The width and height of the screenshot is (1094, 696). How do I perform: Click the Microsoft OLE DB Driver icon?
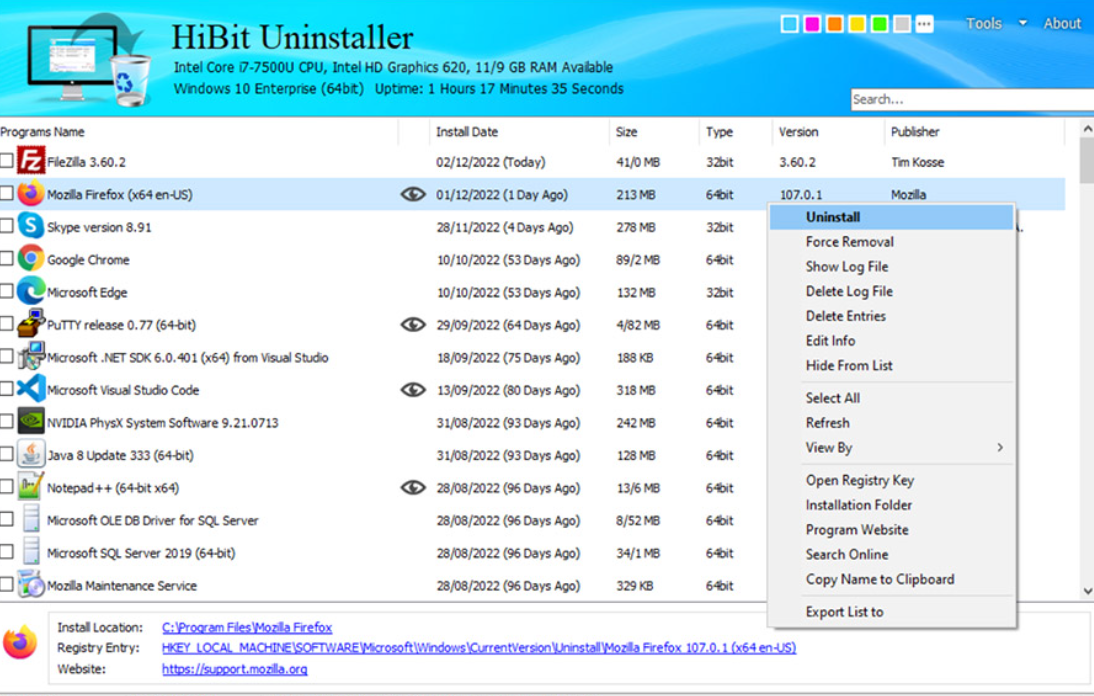pos(31,519)
